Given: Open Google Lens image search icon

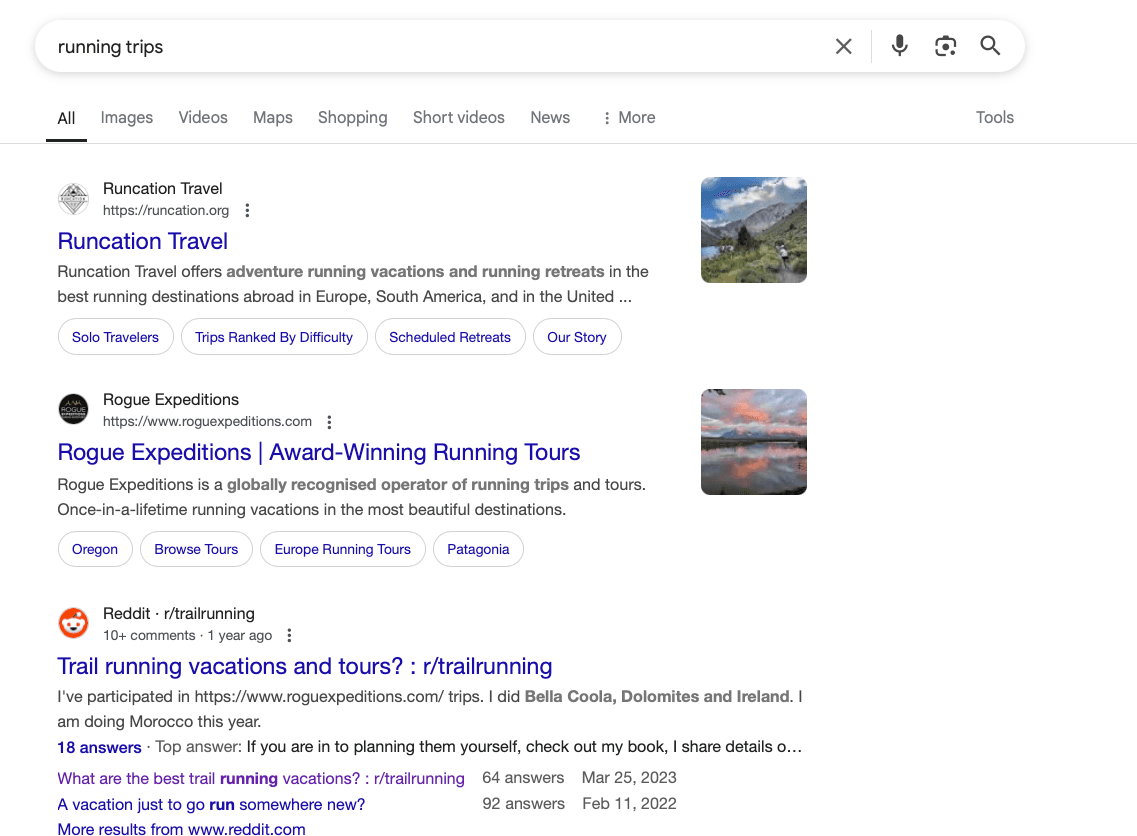Looking at the screenshot, I should pos(945,46).
